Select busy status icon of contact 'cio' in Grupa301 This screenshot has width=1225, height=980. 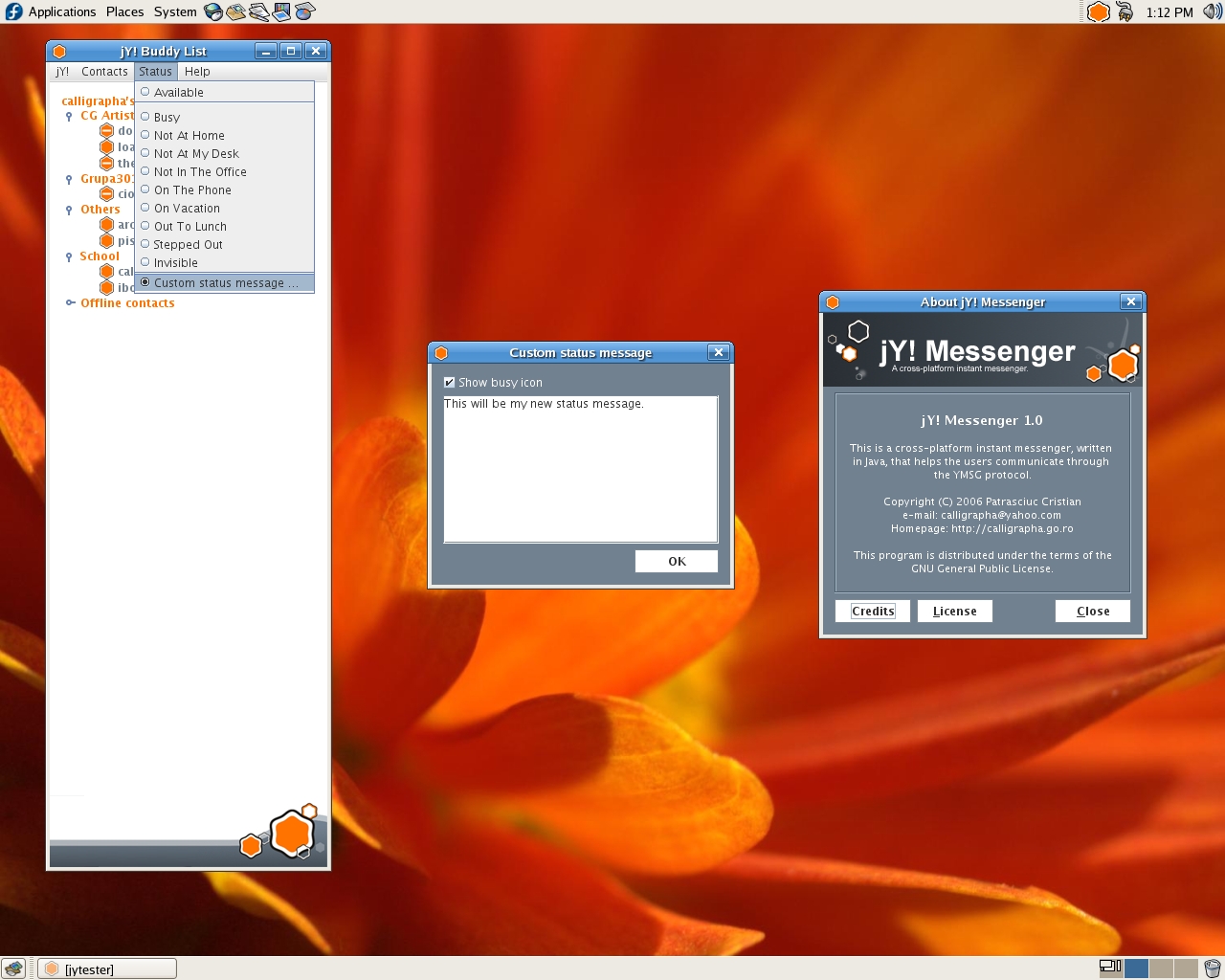107,193
